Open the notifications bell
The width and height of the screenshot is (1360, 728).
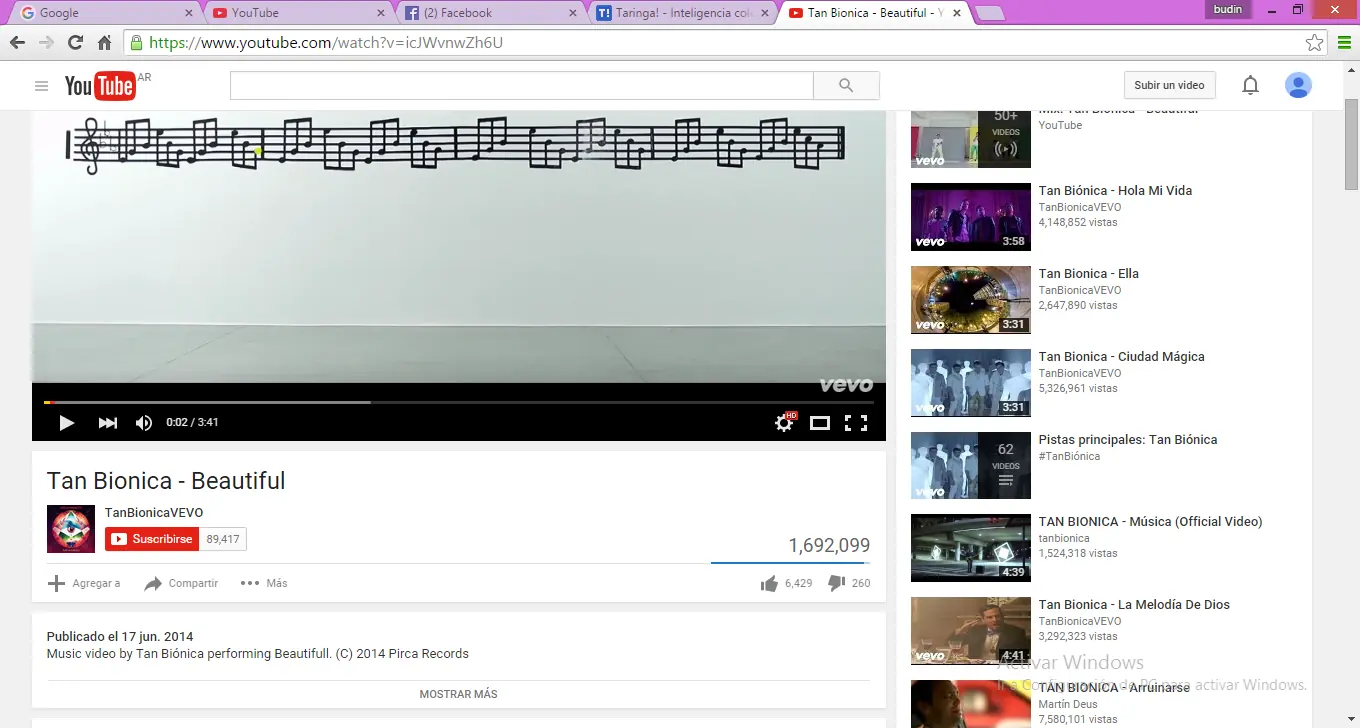pyautogui.click(x=1250, y=86)
